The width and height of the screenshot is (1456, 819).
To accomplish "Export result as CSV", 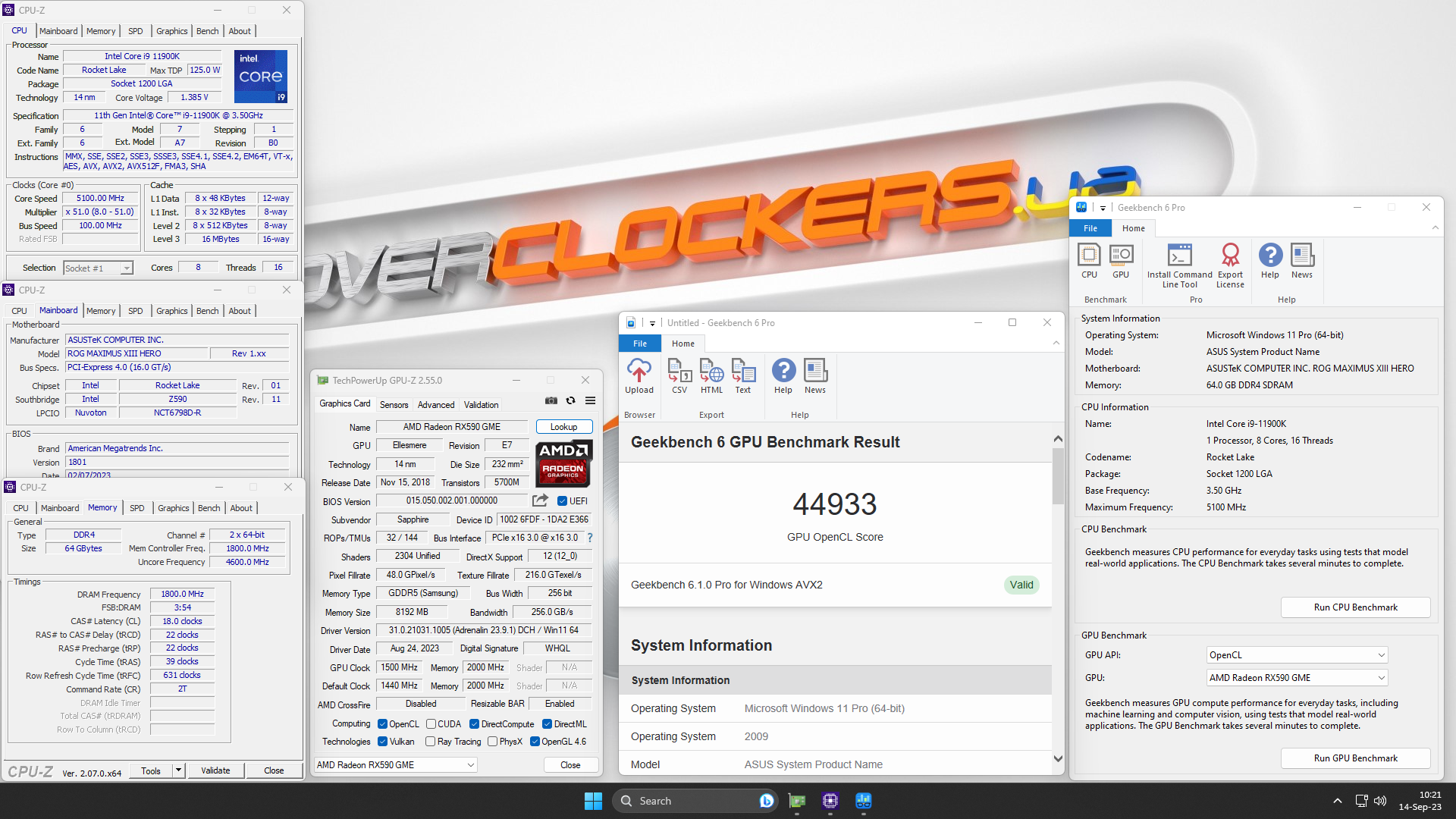I will pos(679,376).
